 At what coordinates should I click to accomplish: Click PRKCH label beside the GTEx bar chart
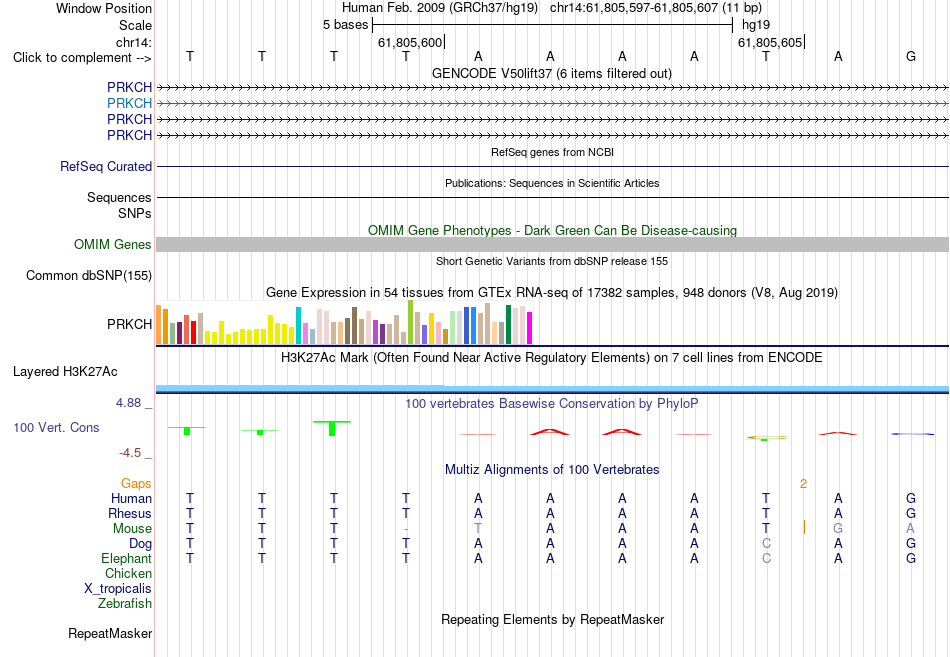tap(129, 324)
